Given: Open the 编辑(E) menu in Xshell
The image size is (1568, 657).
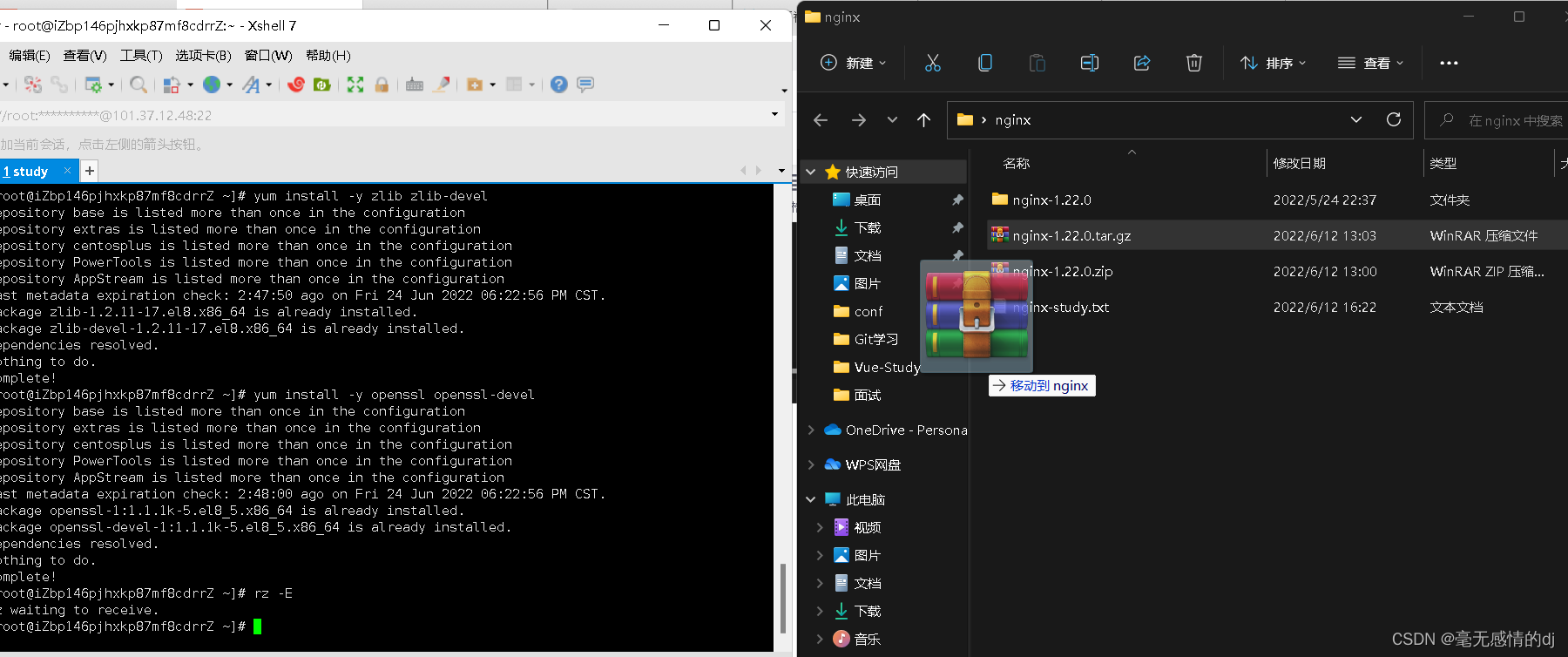Looking at the screenshot, I should (x=30, y=55).
